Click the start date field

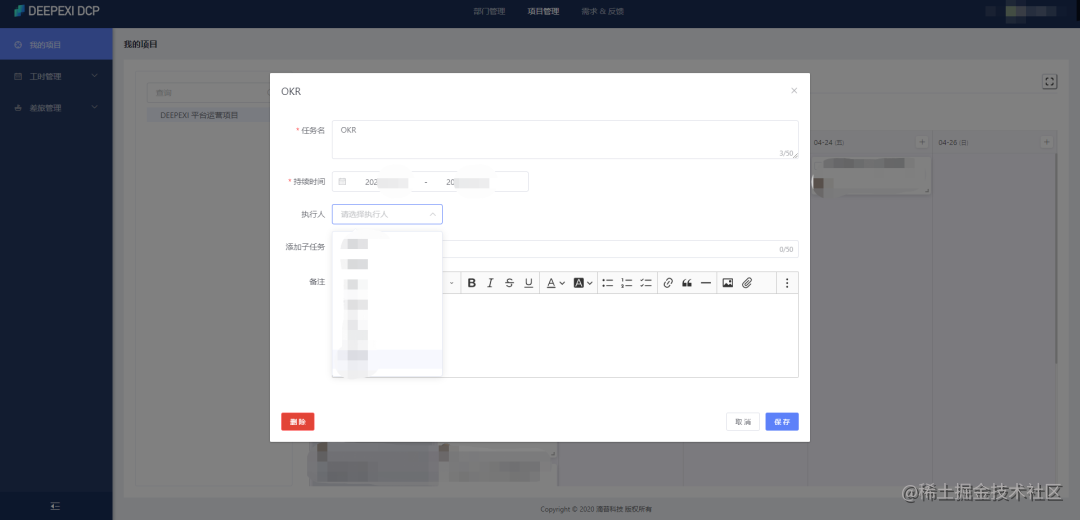click(387, 182)
